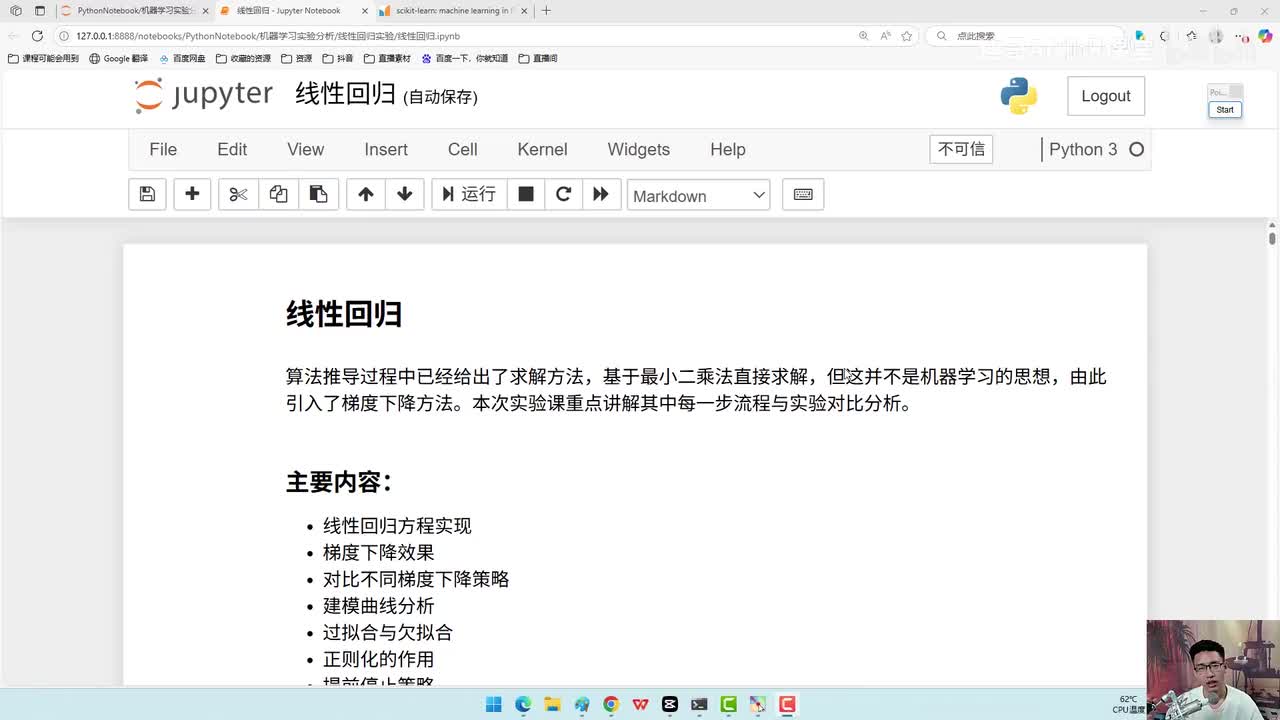The width and height of the screenshot is (1280, 720).
Task: Rename the notebook by clicking title 线性回归
Action: 345,94
